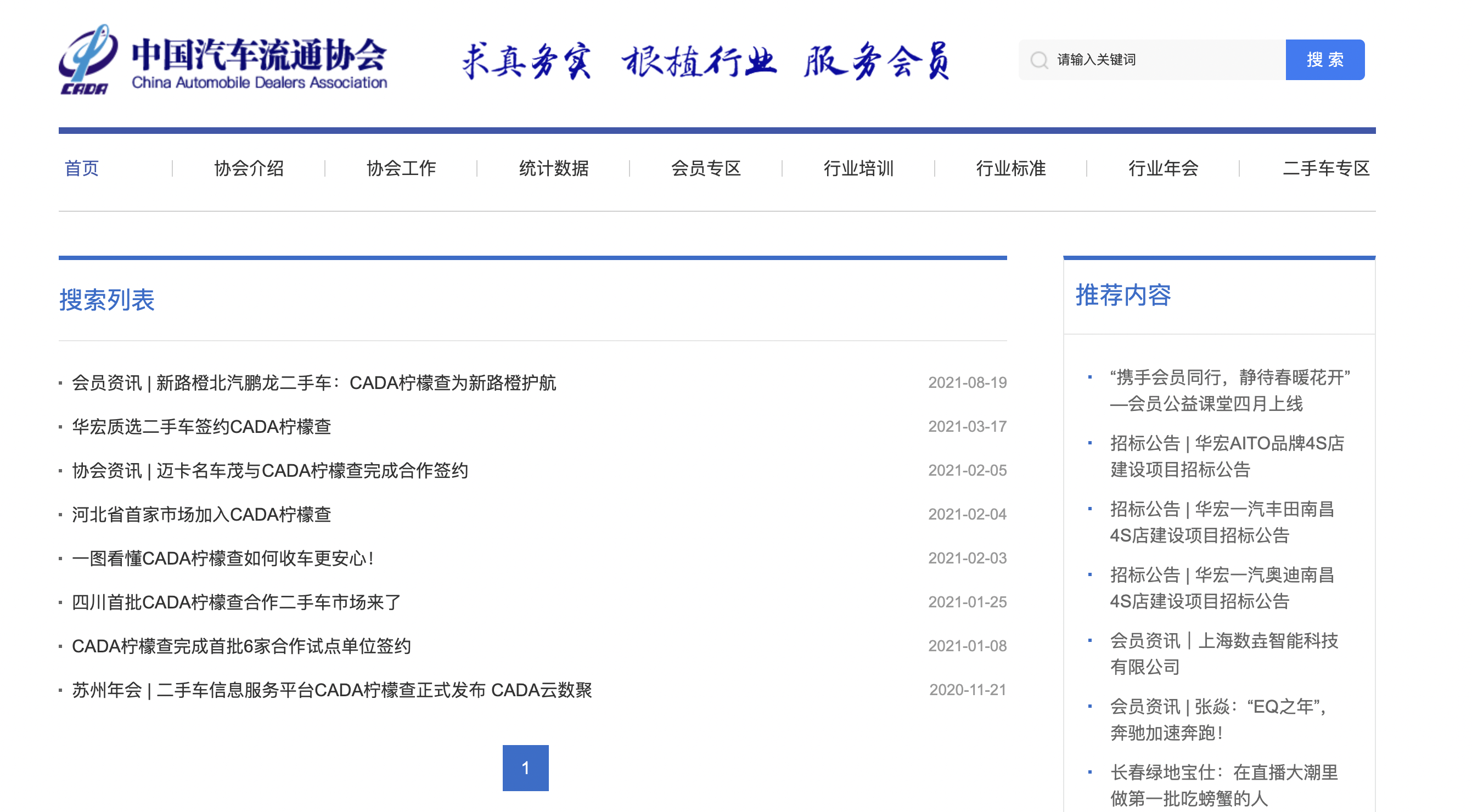Open the 行业培训 menu item
Viewport: 1472px width, 812px height.
coord(858,168)
